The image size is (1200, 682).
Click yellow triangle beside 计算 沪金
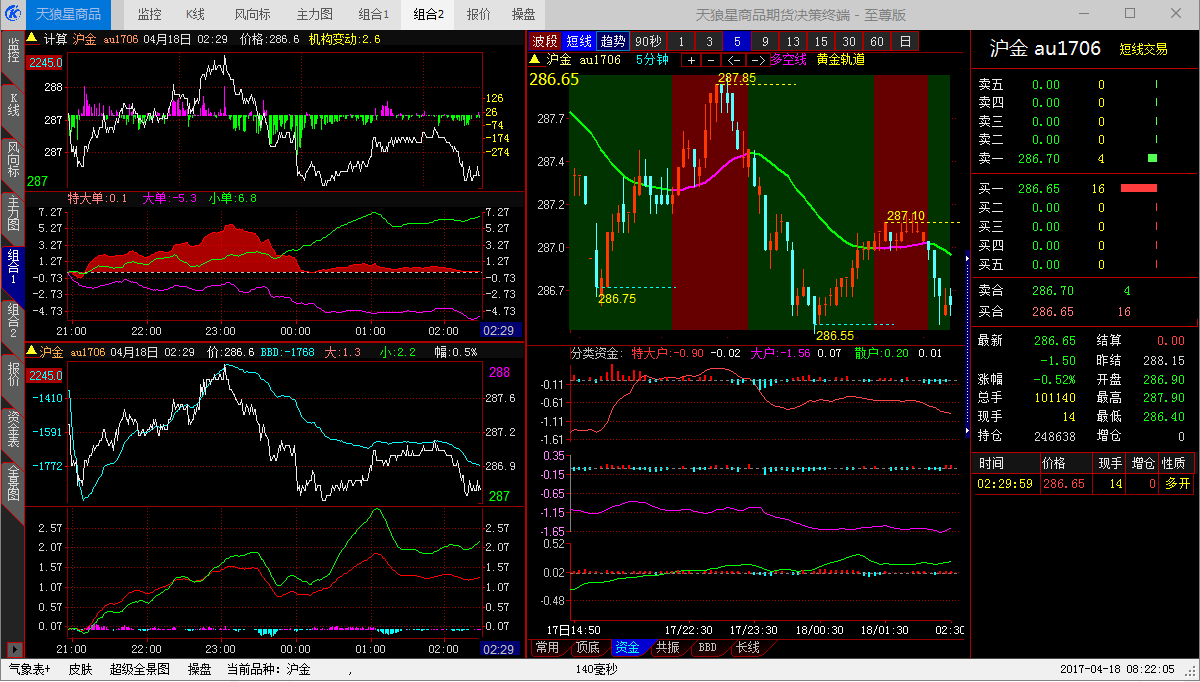tap(31, 39)
